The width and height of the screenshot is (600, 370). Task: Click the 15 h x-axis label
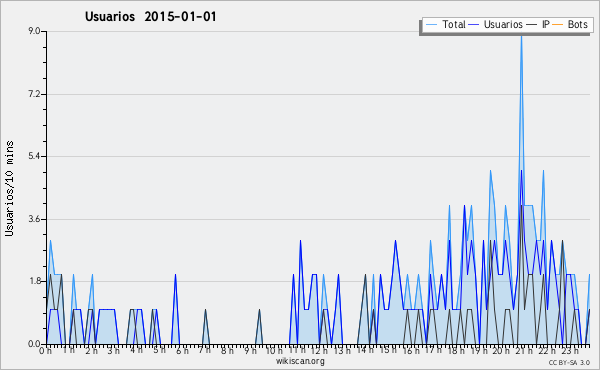387,350
